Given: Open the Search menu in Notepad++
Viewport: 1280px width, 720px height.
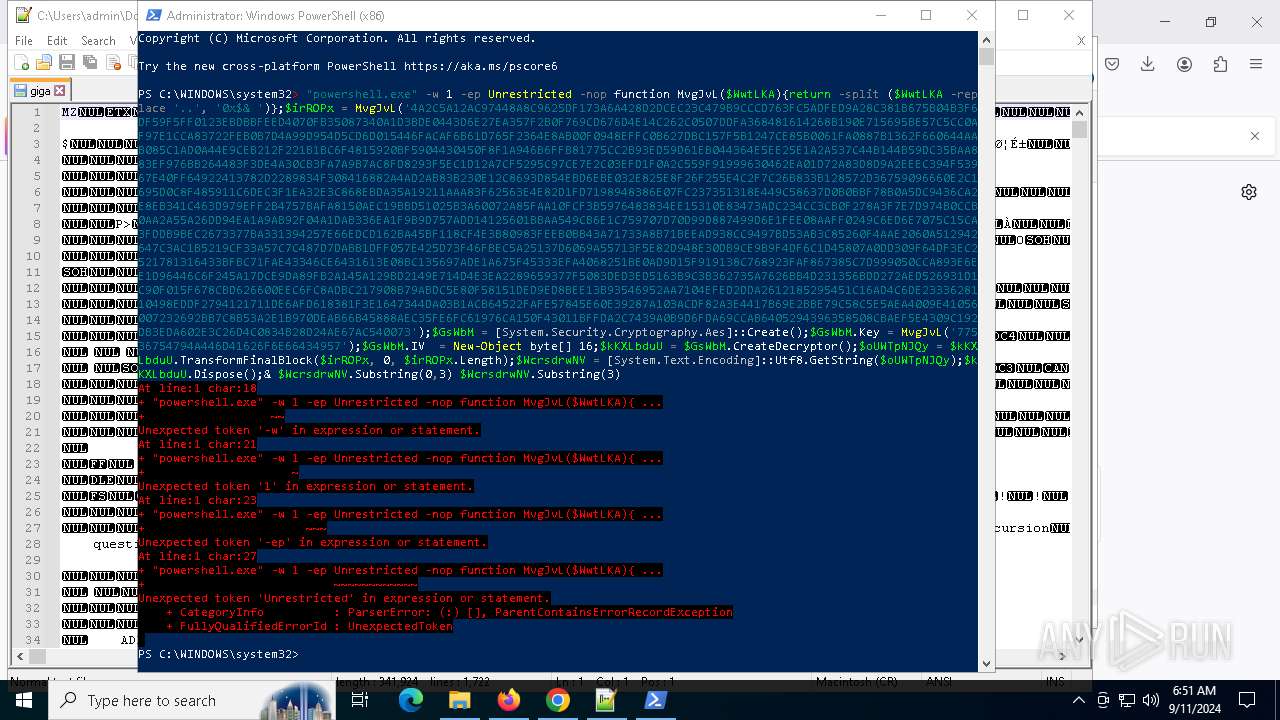Looking at the screenshot, I should click(98, 41).
